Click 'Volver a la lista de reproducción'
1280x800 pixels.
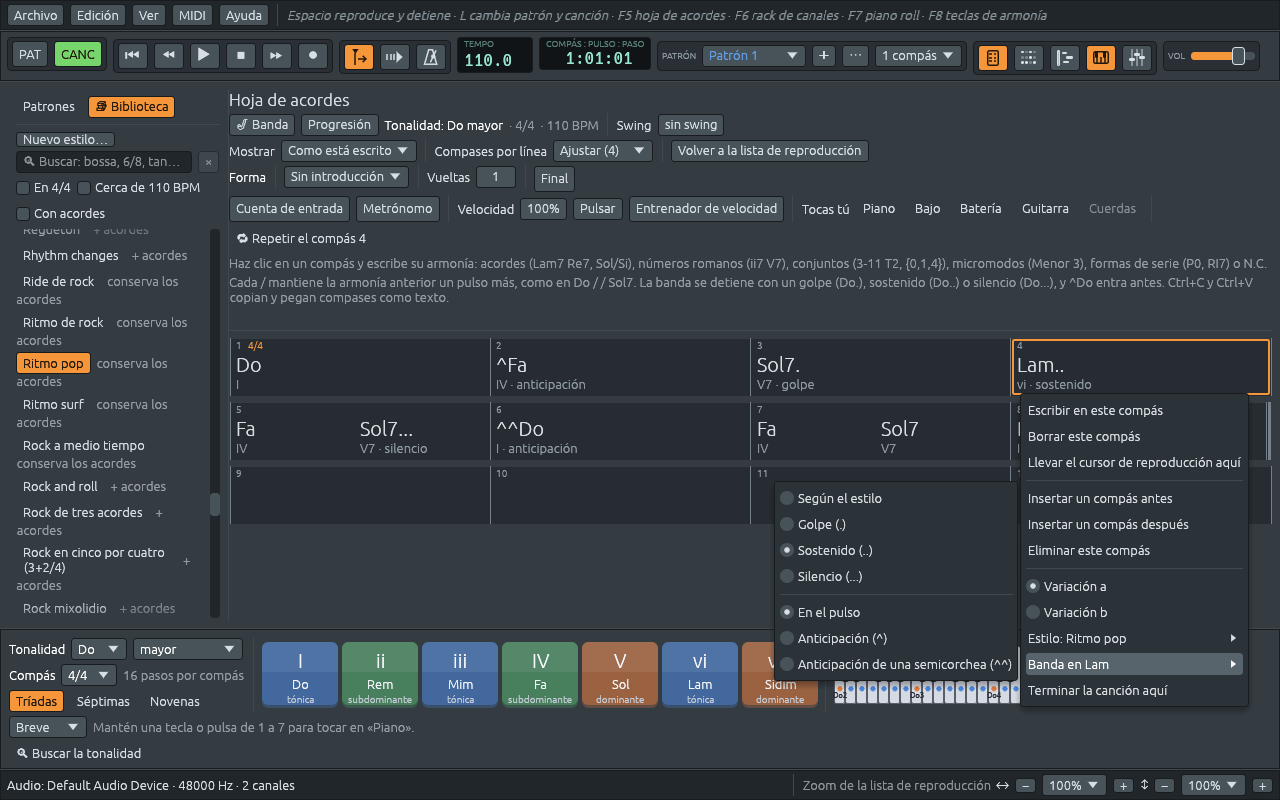770,151
